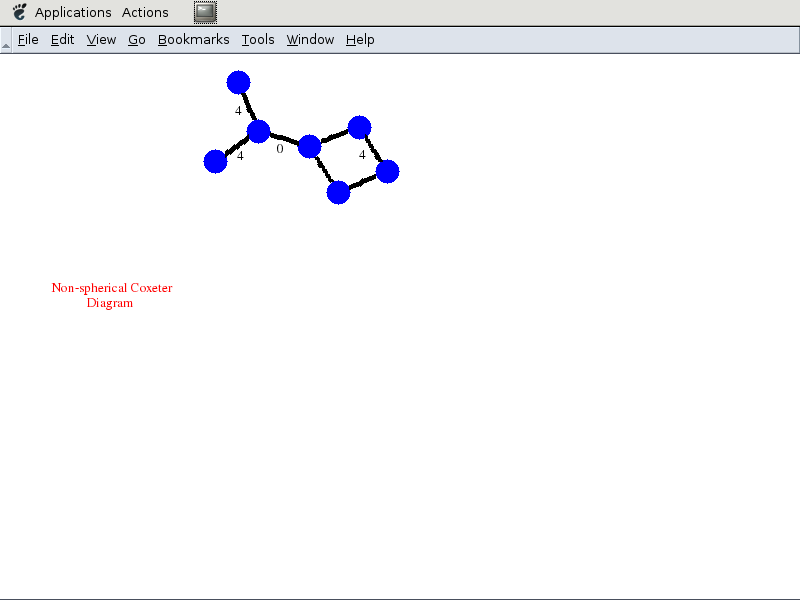Launch the monitor icon in top panel
This screenshot has height=600, width=800.
click(205, 12)
